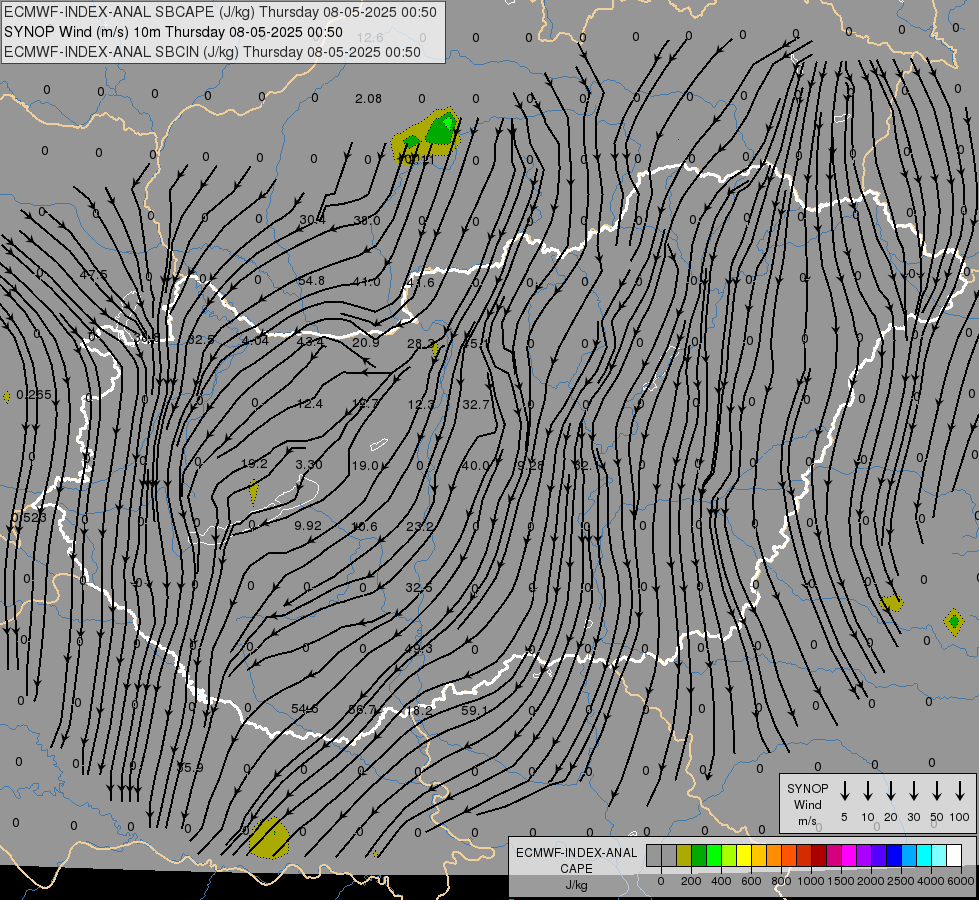Screen dimensions: 979x900
Task: Click the 'J/kg' unit label under CAPE
Action: tap(576, 885)
